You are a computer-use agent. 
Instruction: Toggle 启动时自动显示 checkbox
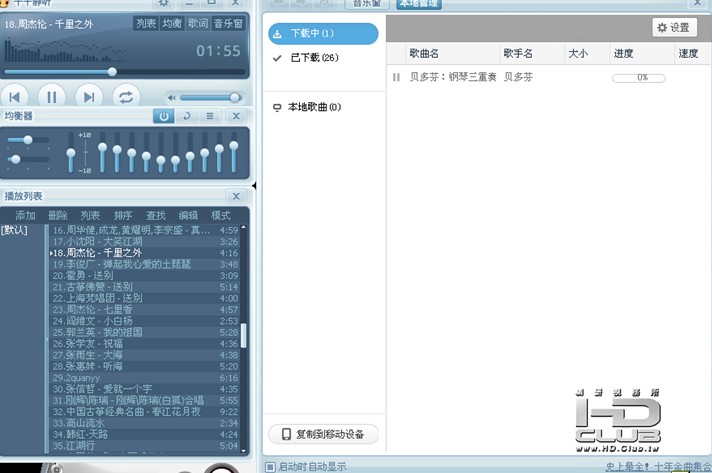(x=270, y=467)
